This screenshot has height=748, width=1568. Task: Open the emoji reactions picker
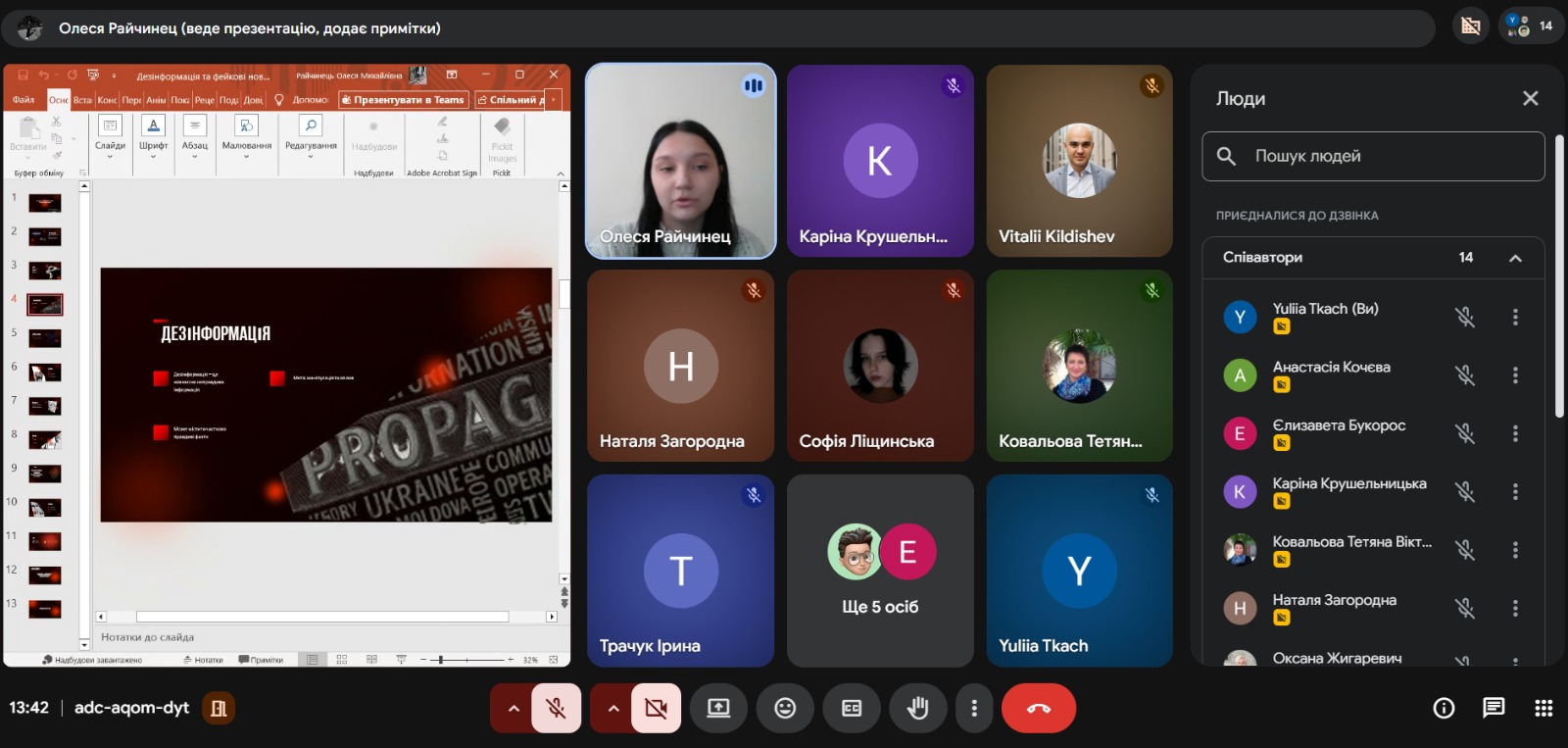785,708
